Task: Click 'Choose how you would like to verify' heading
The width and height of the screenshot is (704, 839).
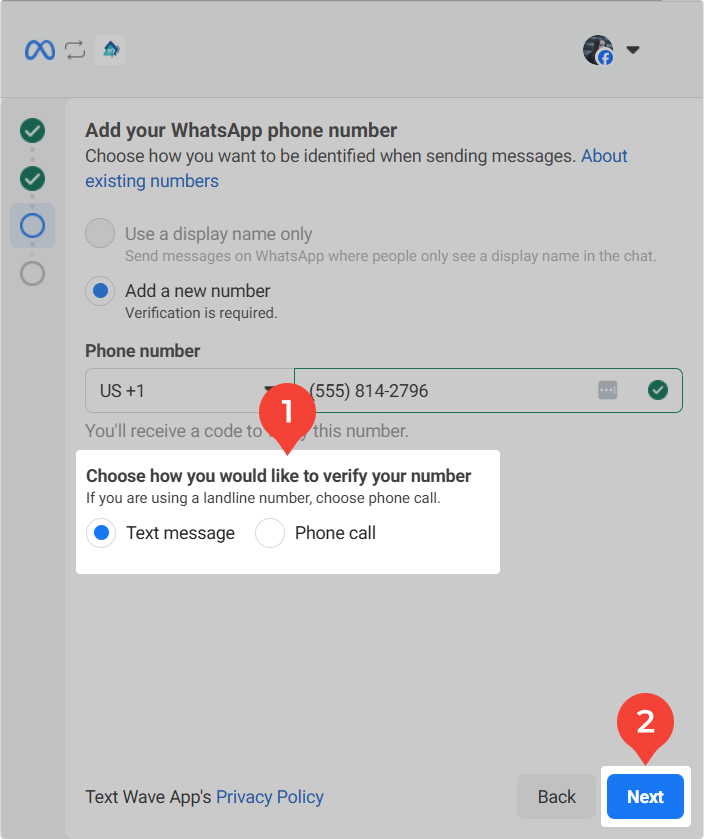Action: (279, 476)
